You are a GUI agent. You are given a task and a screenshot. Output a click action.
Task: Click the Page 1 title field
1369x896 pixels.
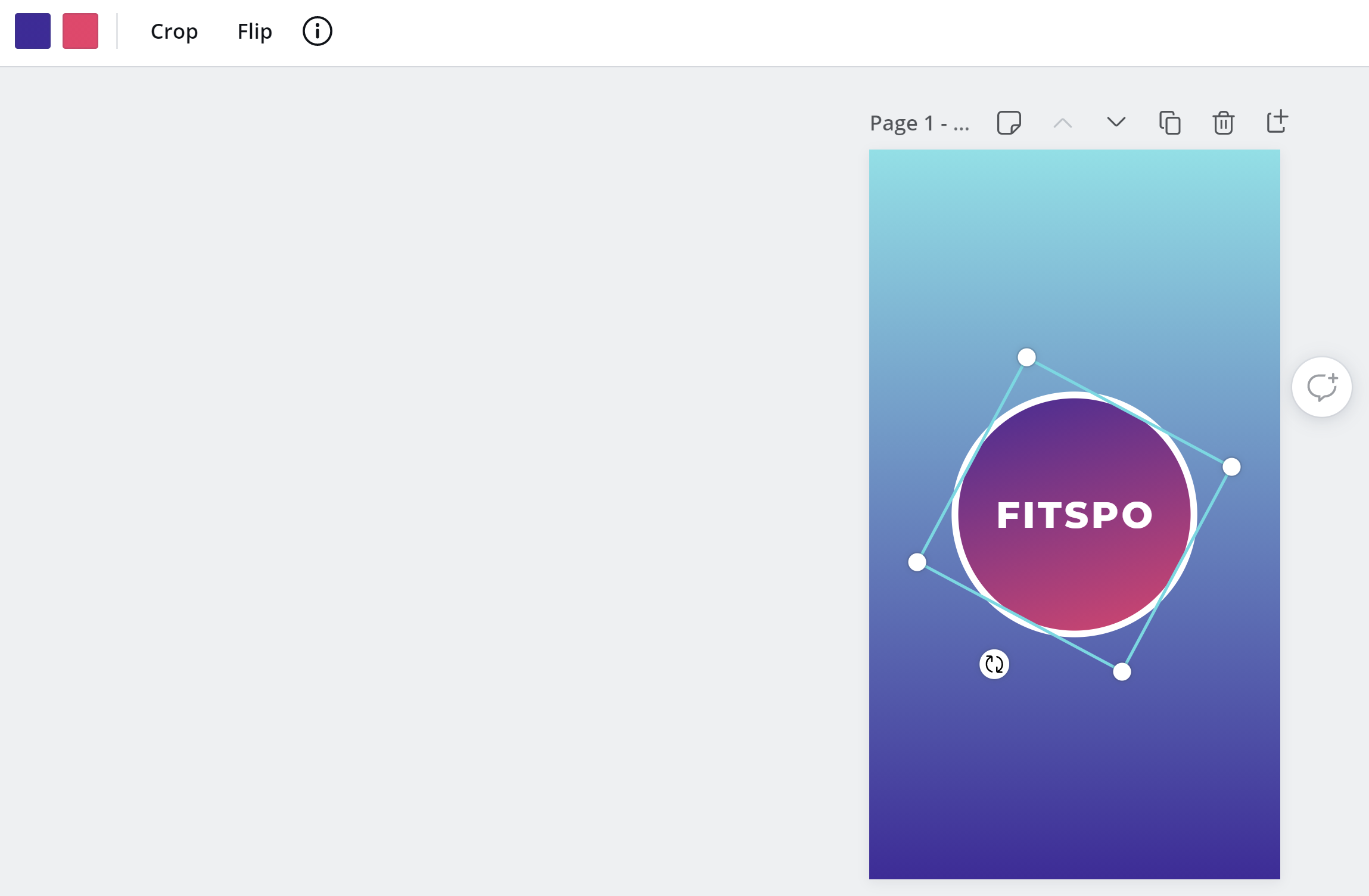click(x=919, y=123)
